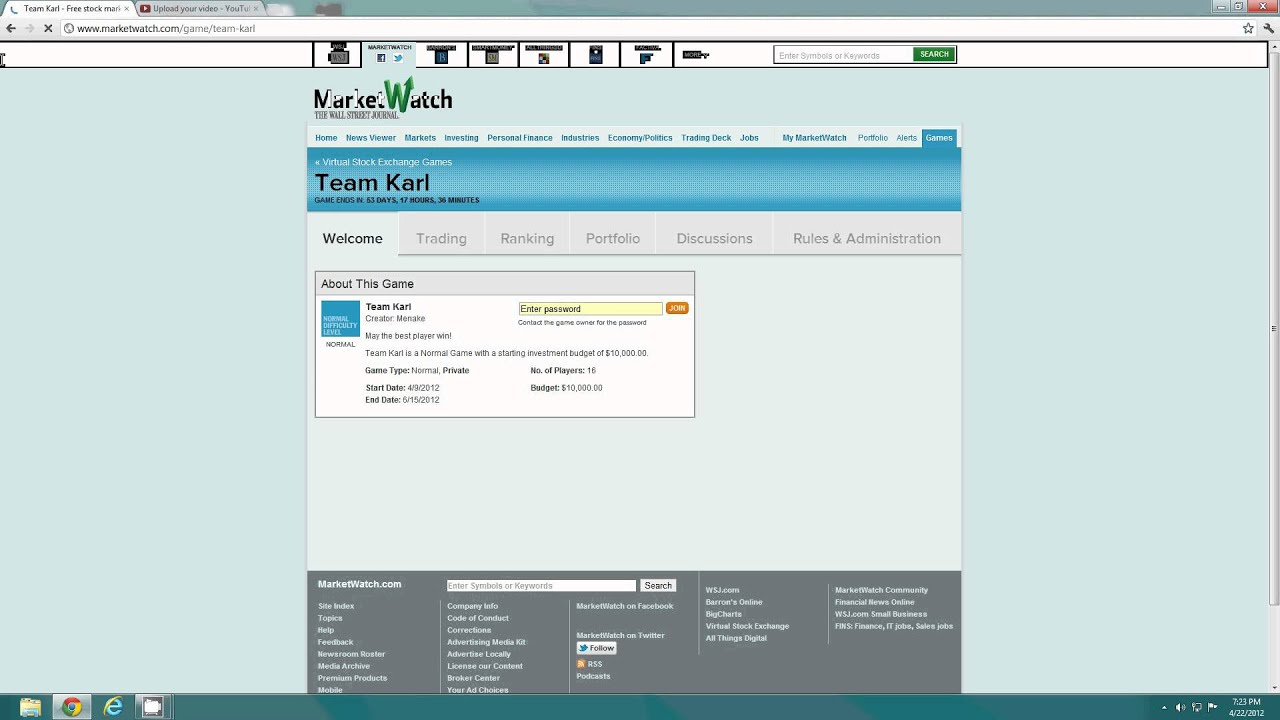
Task: Open the MarketWatch Community footer link
Action: click(881, 590)
